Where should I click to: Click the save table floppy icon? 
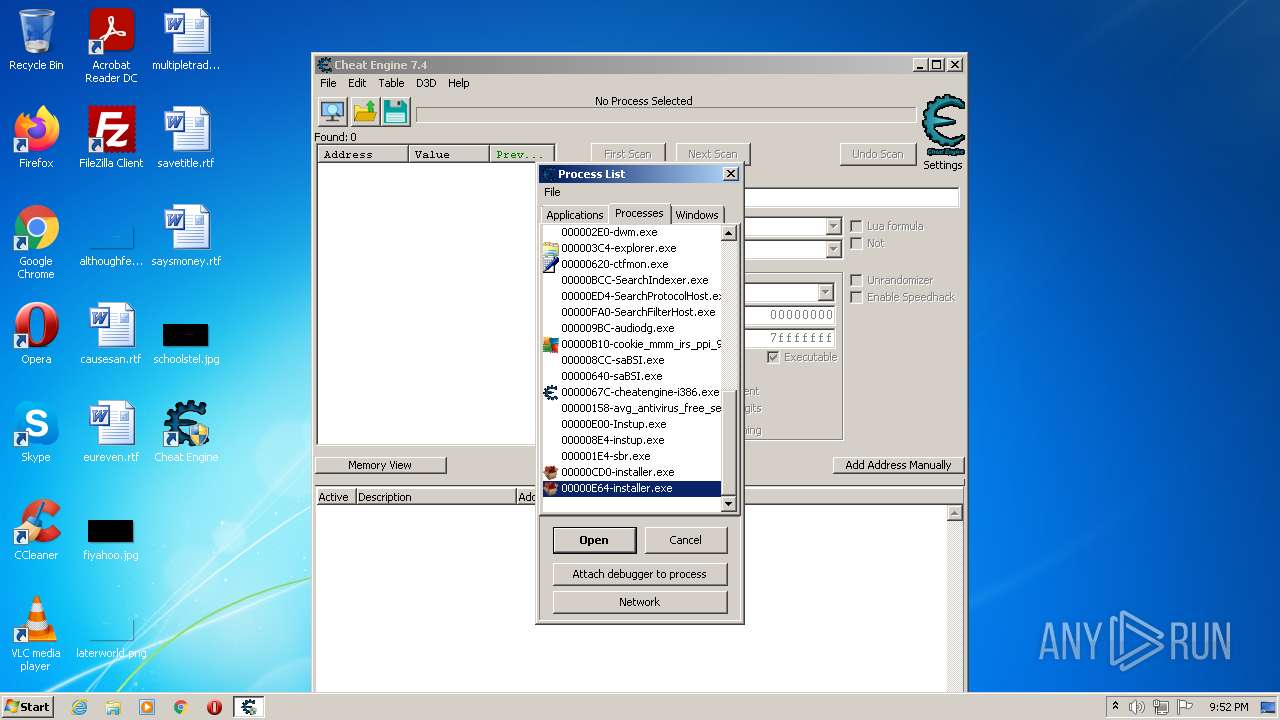pyautogui.click(x=396, y=111)
